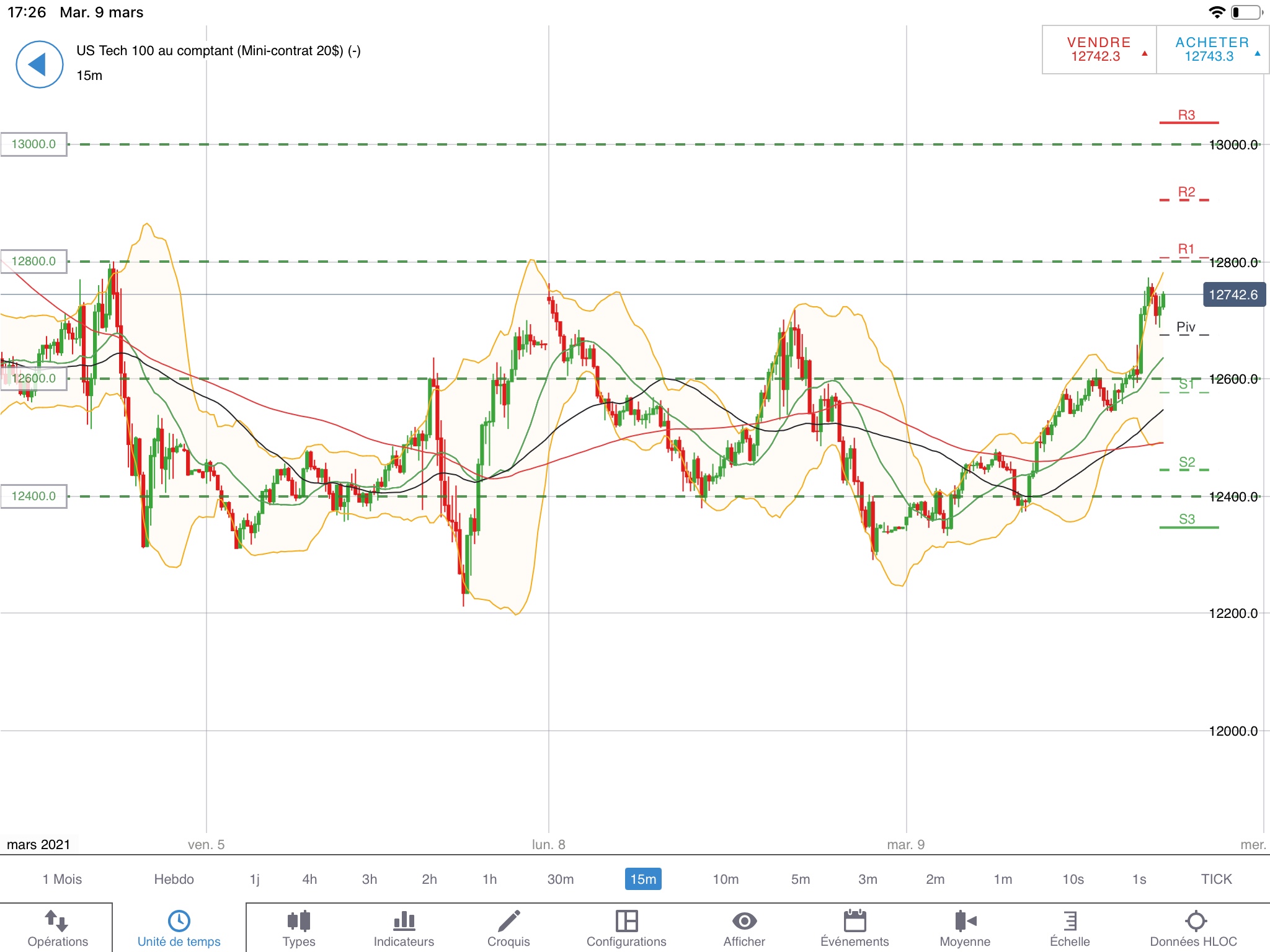The image size is (1270, 952).
Task: Tap the blue back arrow button
Action: click(x=39, y=64)
